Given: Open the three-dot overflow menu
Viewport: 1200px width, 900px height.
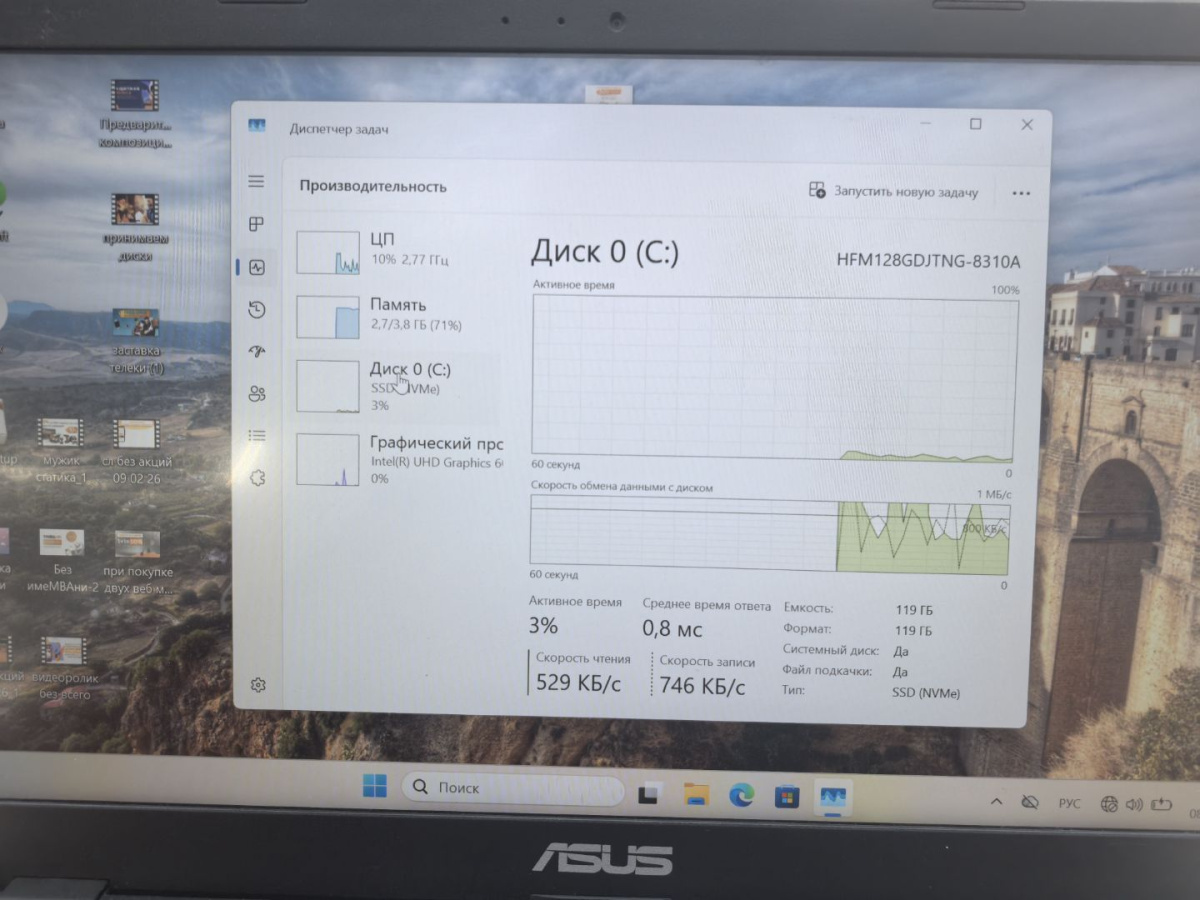Looking at the screenshot, I should coord(1020,193).
